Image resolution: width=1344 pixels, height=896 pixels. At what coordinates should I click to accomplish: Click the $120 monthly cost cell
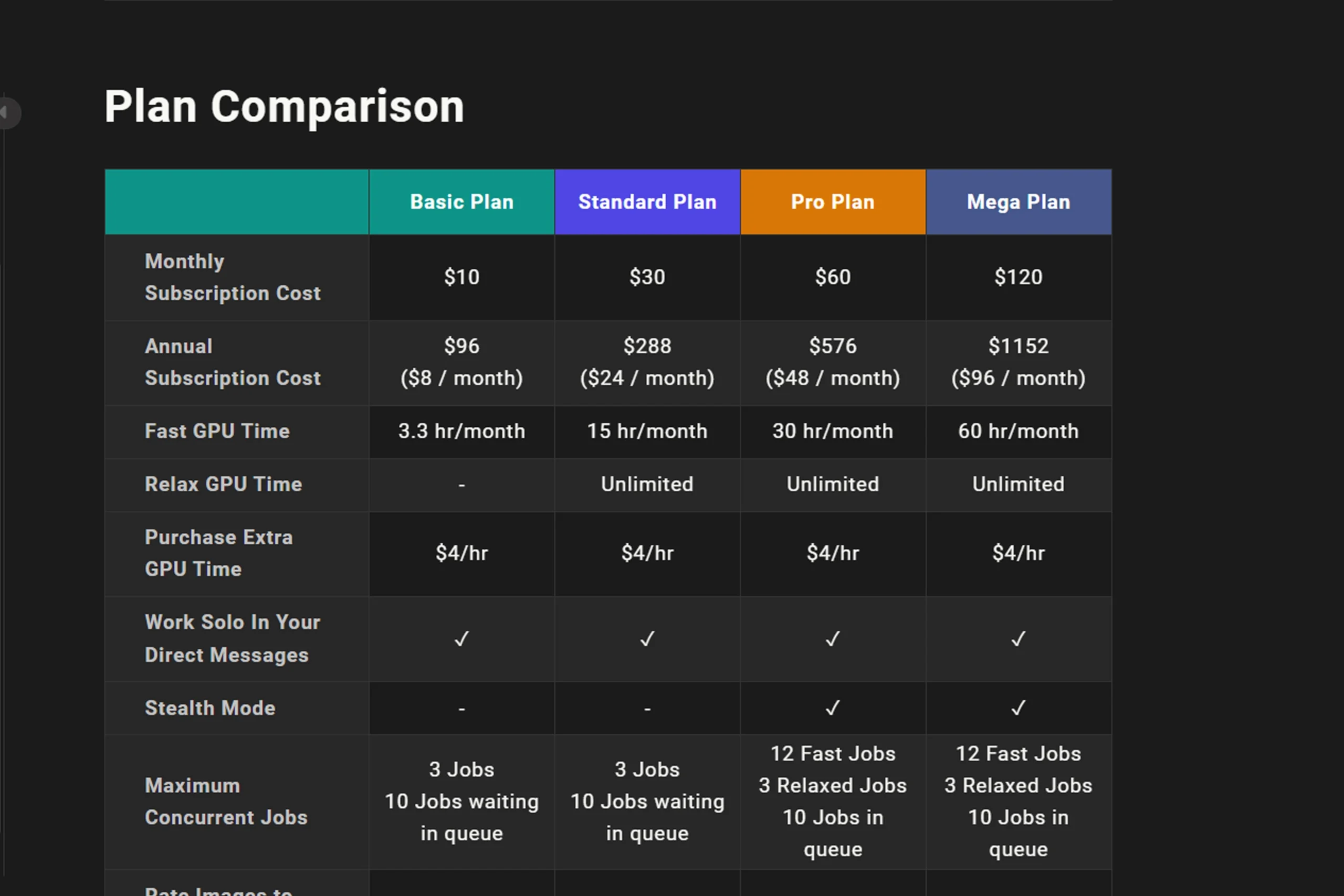pos(1019,278)
